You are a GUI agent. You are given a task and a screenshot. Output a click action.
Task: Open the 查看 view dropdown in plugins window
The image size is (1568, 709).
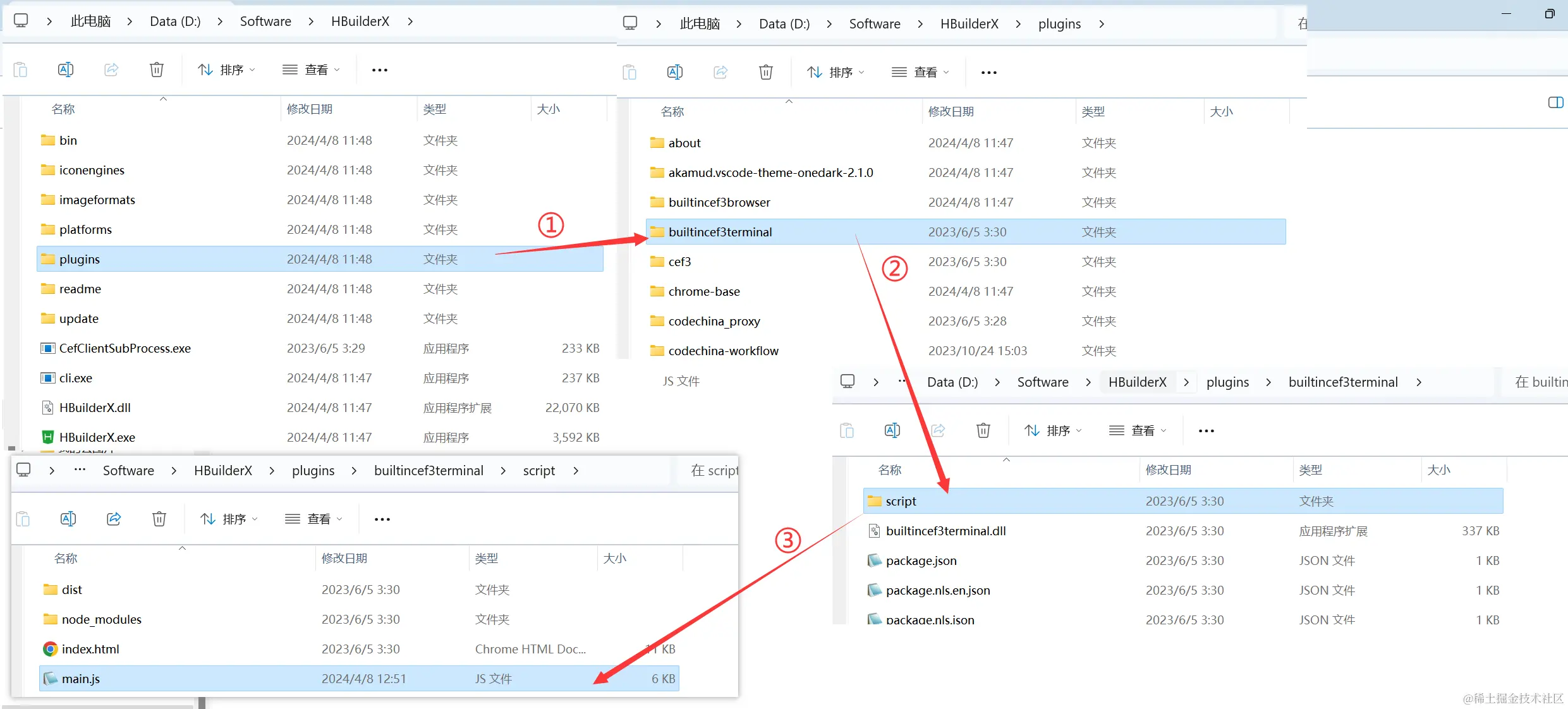921,72
